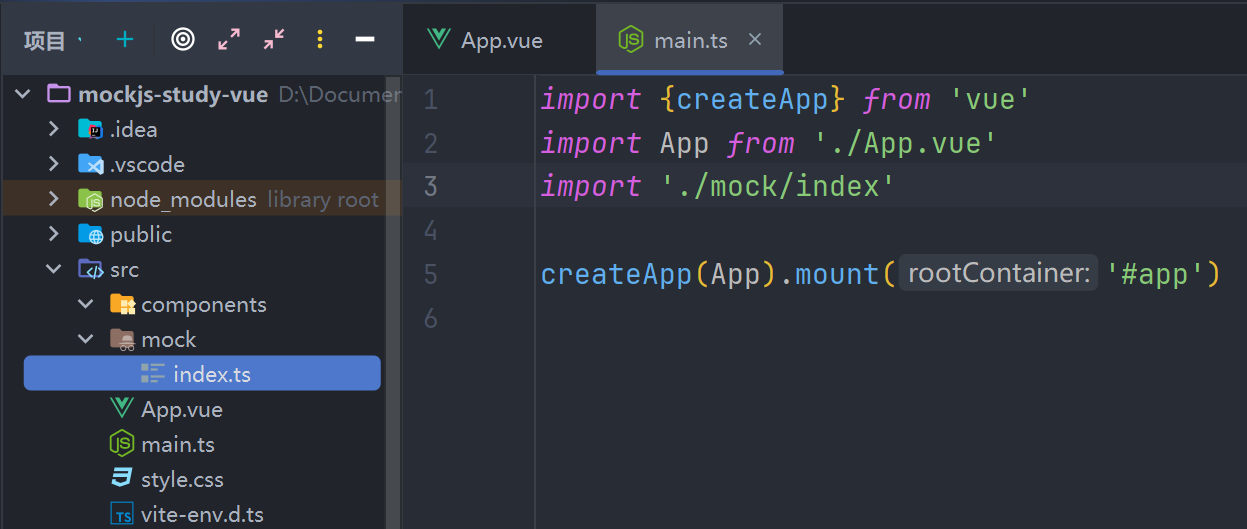The width and height of the screenshot is (1247, 529).
Task: Expand the .idea folder
Action: click(54, 129)
